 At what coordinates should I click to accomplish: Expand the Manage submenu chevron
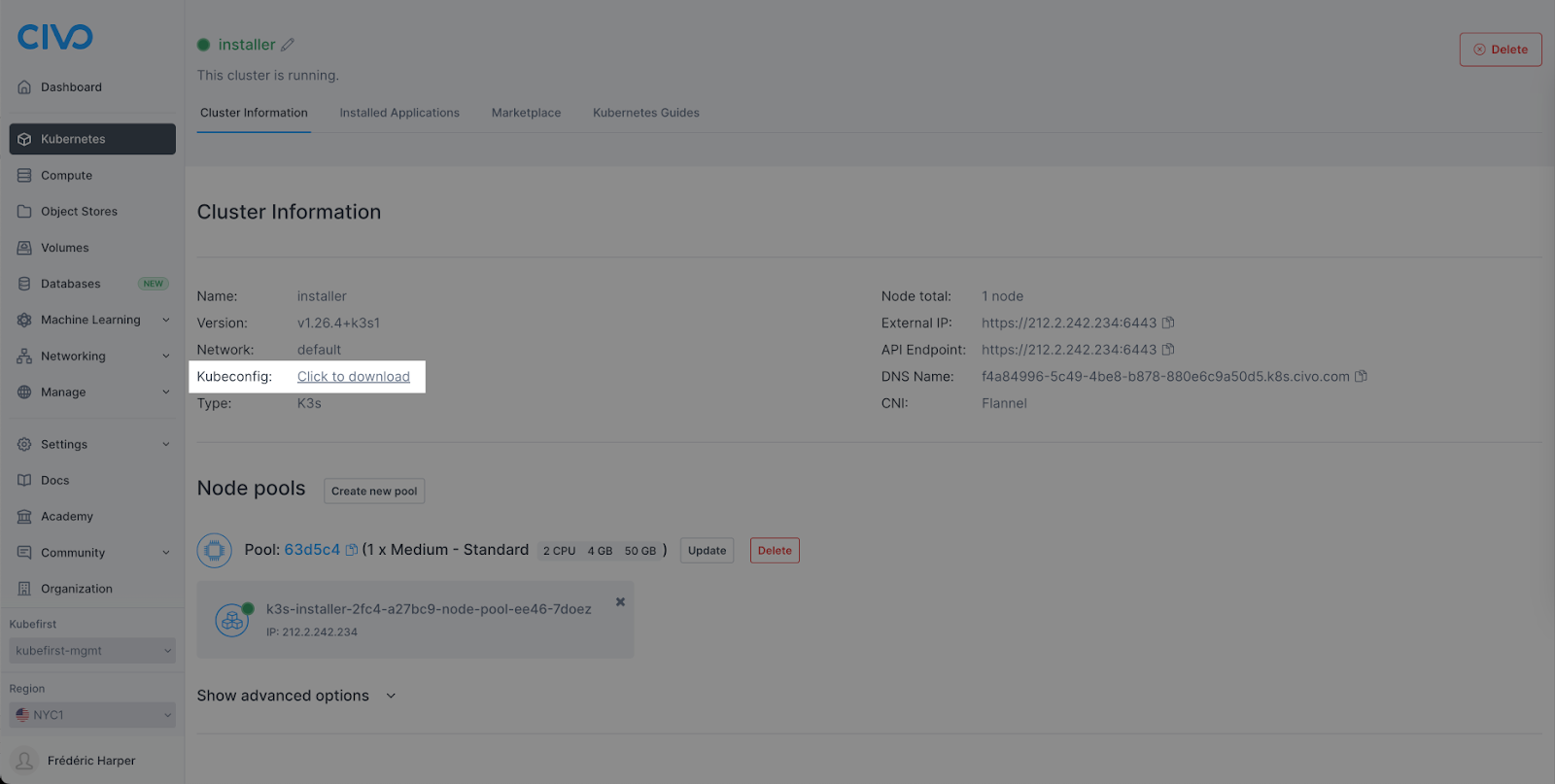[166, 392]
